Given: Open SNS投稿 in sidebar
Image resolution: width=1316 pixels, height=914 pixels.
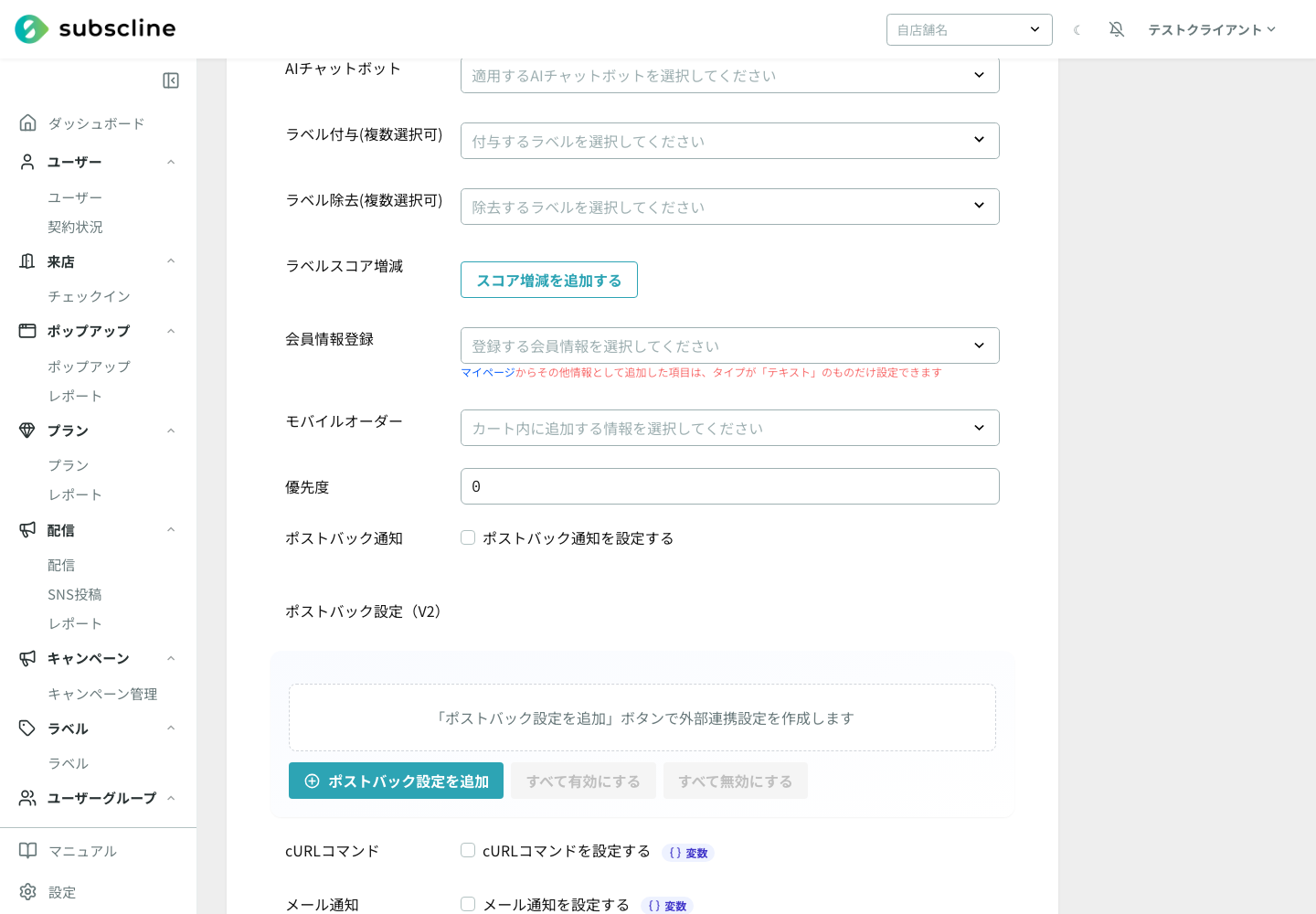Looking at the screenshot, I should tap(75, 594).
